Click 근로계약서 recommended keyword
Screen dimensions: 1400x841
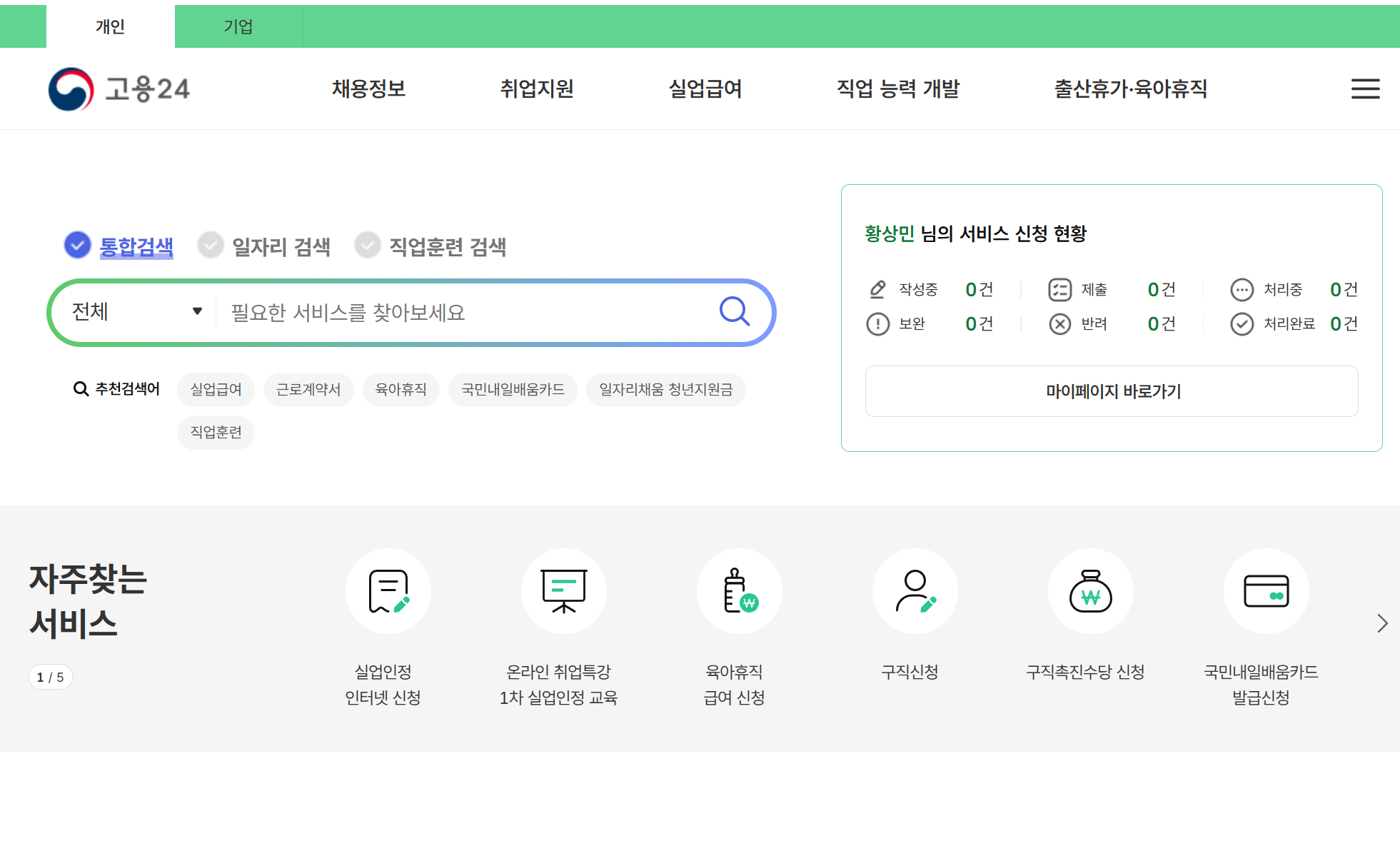pos(308,390)
